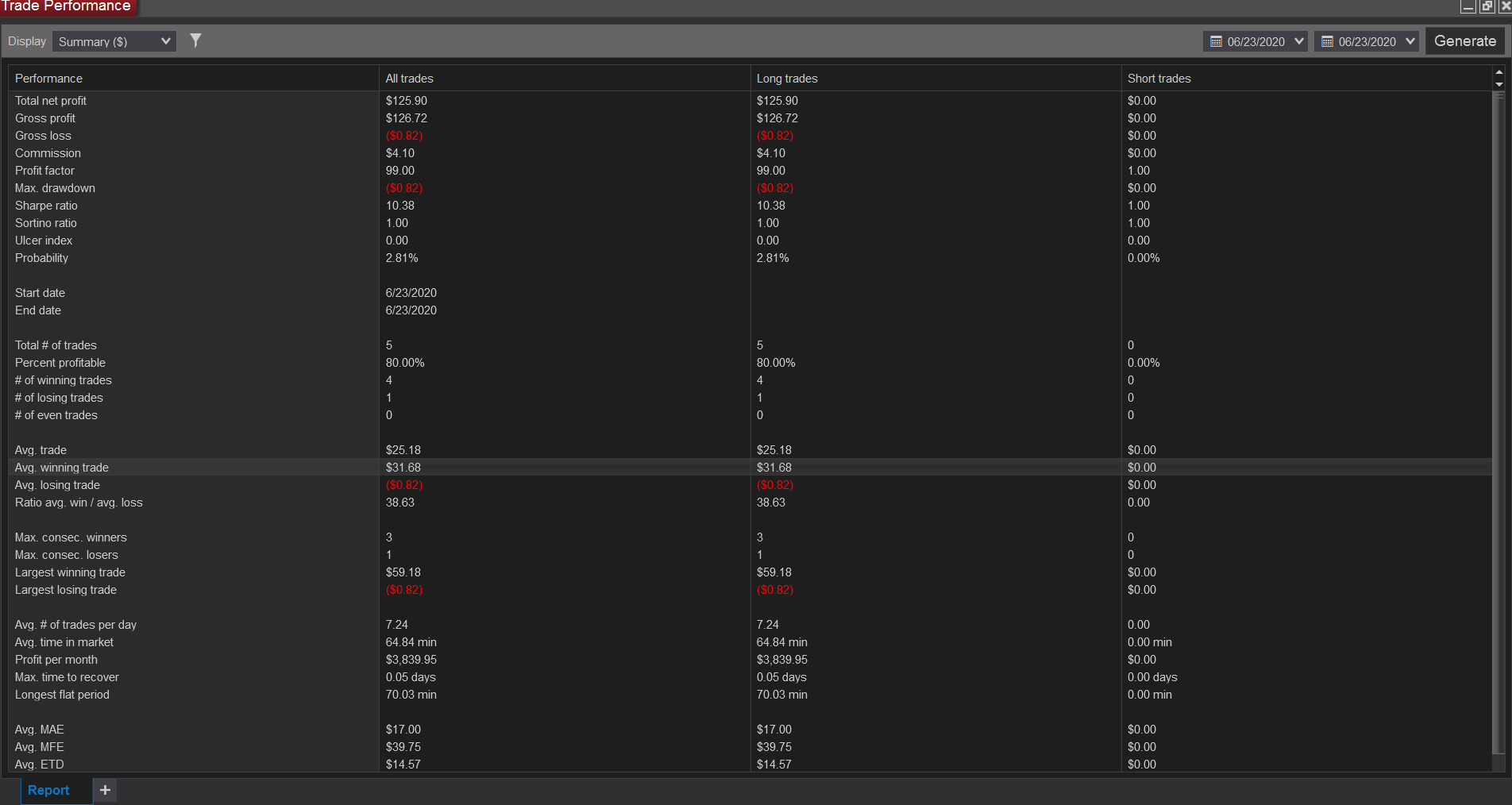Image resolution: width=1512 pixels, height=805 pixels.
Task: Click the Short trades column header
Action: 1306,79
